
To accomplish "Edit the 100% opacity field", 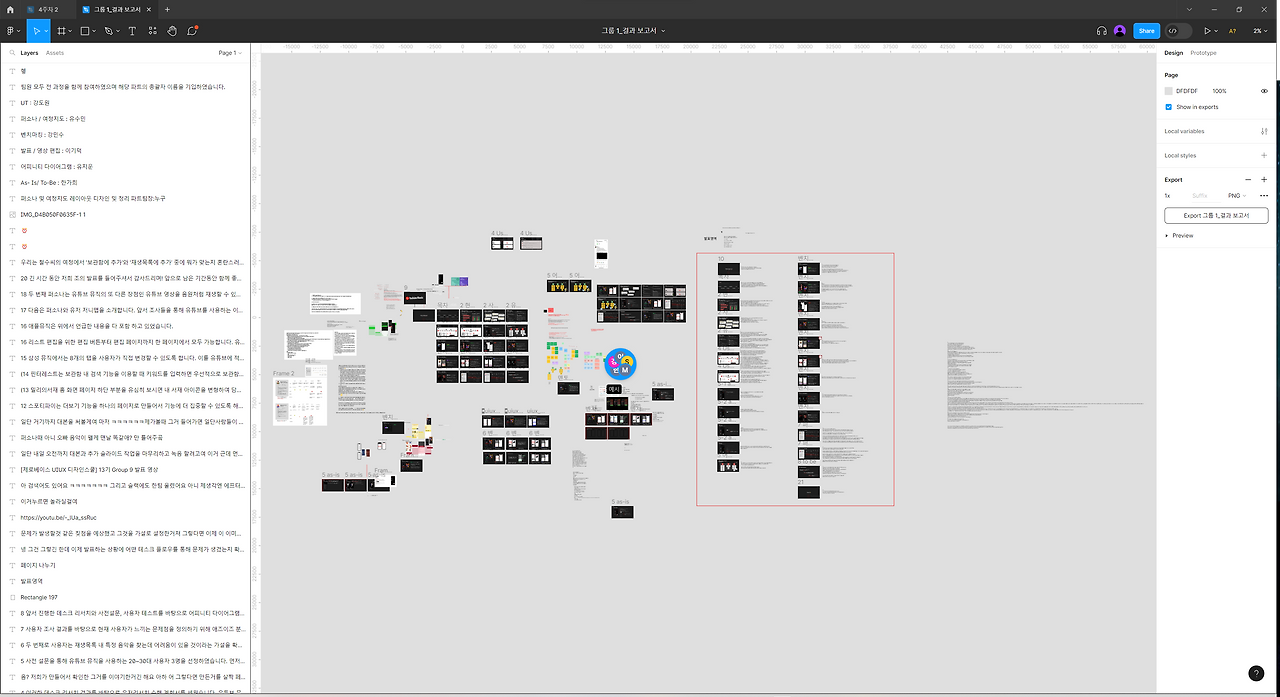I will [1219, 91].
